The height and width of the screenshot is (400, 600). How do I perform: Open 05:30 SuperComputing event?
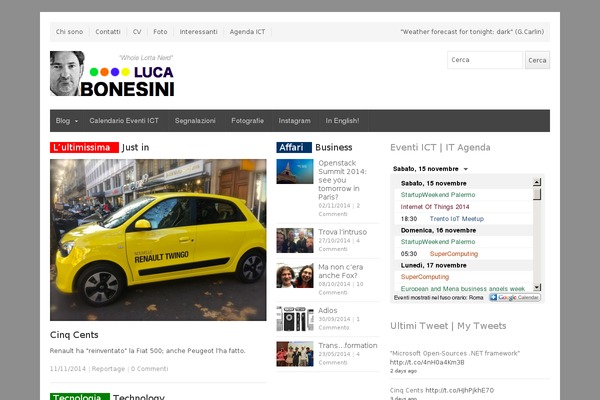click(x=454, y=254)
